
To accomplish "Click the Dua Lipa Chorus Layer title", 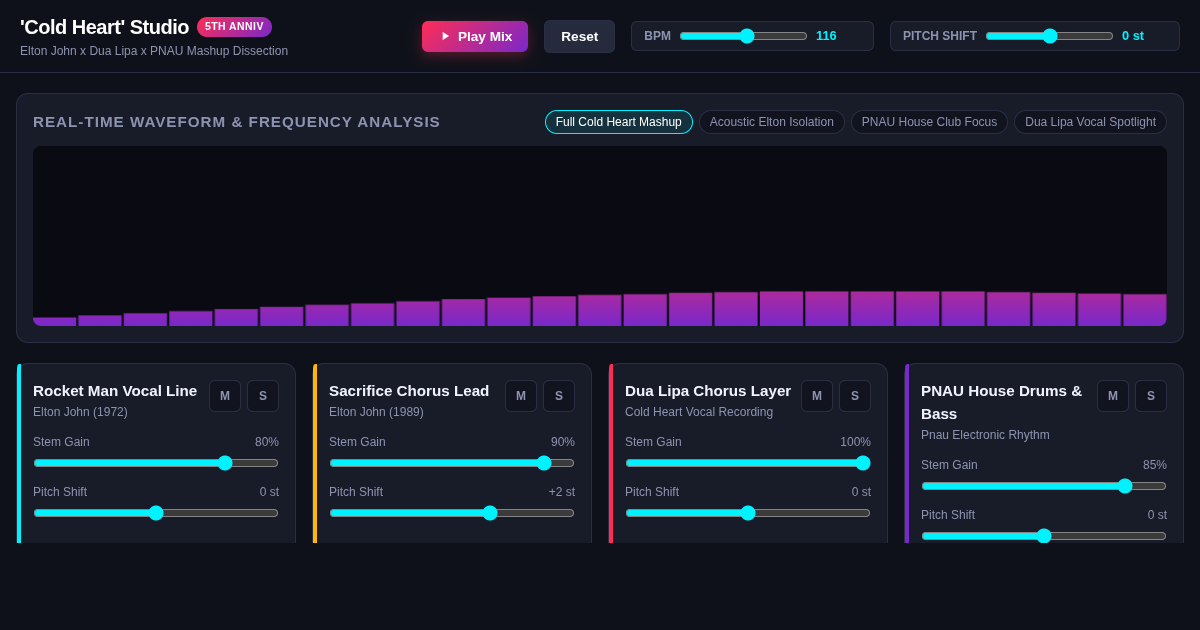I will point(708,391).
